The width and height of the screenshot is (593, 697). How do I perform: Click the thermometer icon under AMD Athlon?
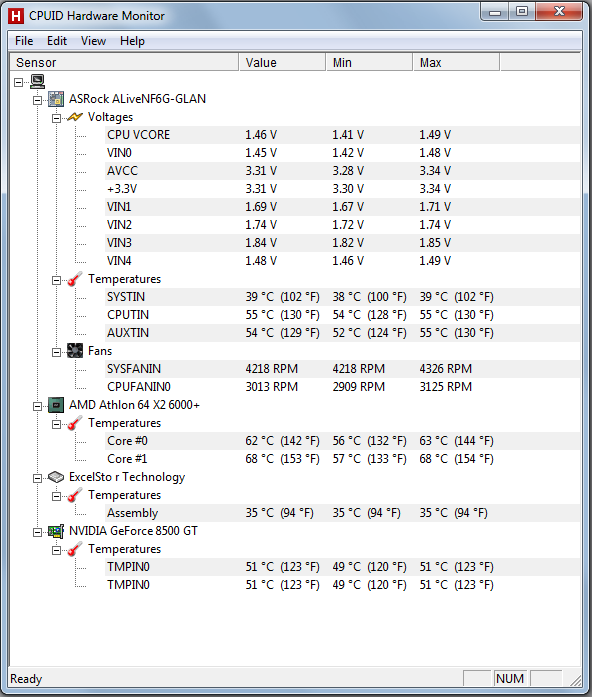point(75,423)
